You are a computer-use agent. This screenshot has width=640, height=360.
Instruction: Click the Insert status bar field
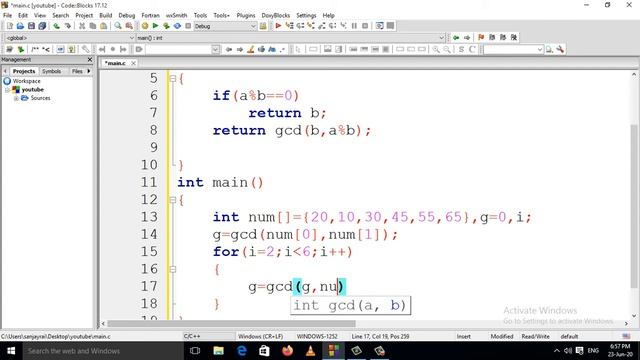(464, 336)
